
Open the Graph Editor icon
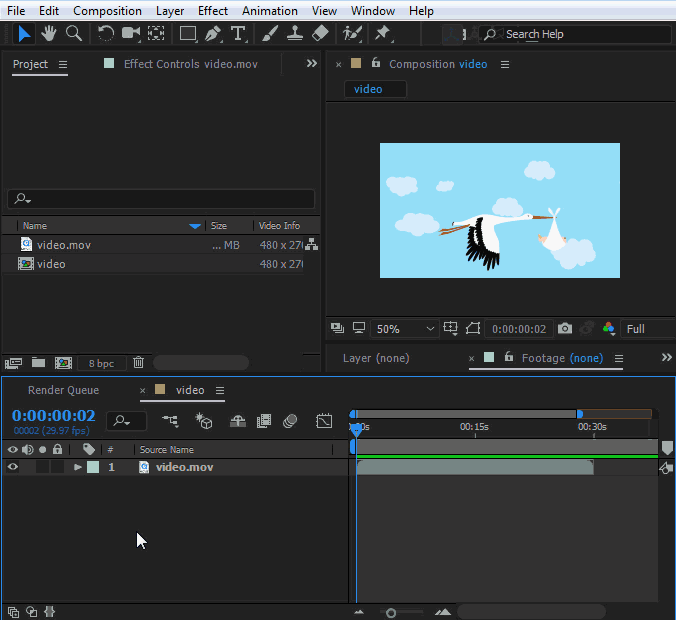(x=324, y=421)
